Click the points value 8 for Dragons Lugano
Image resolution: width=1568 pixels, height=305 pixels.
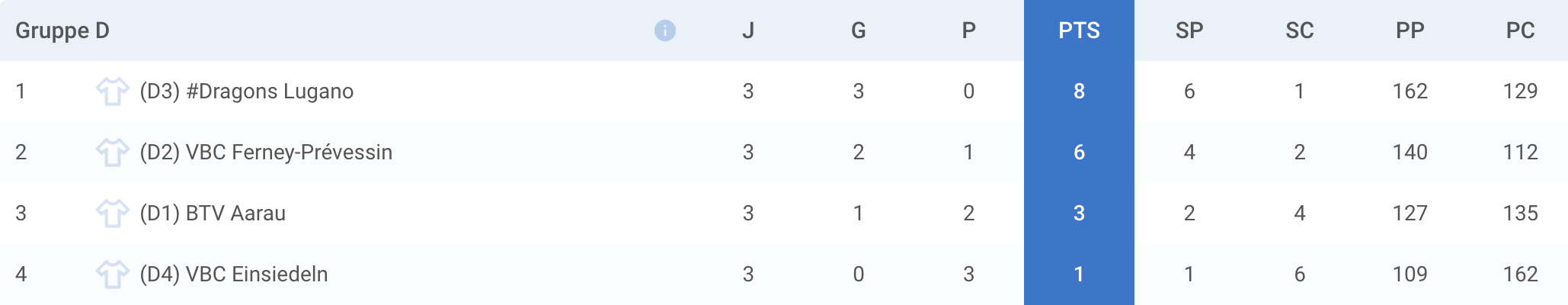tap(1079, 91)
